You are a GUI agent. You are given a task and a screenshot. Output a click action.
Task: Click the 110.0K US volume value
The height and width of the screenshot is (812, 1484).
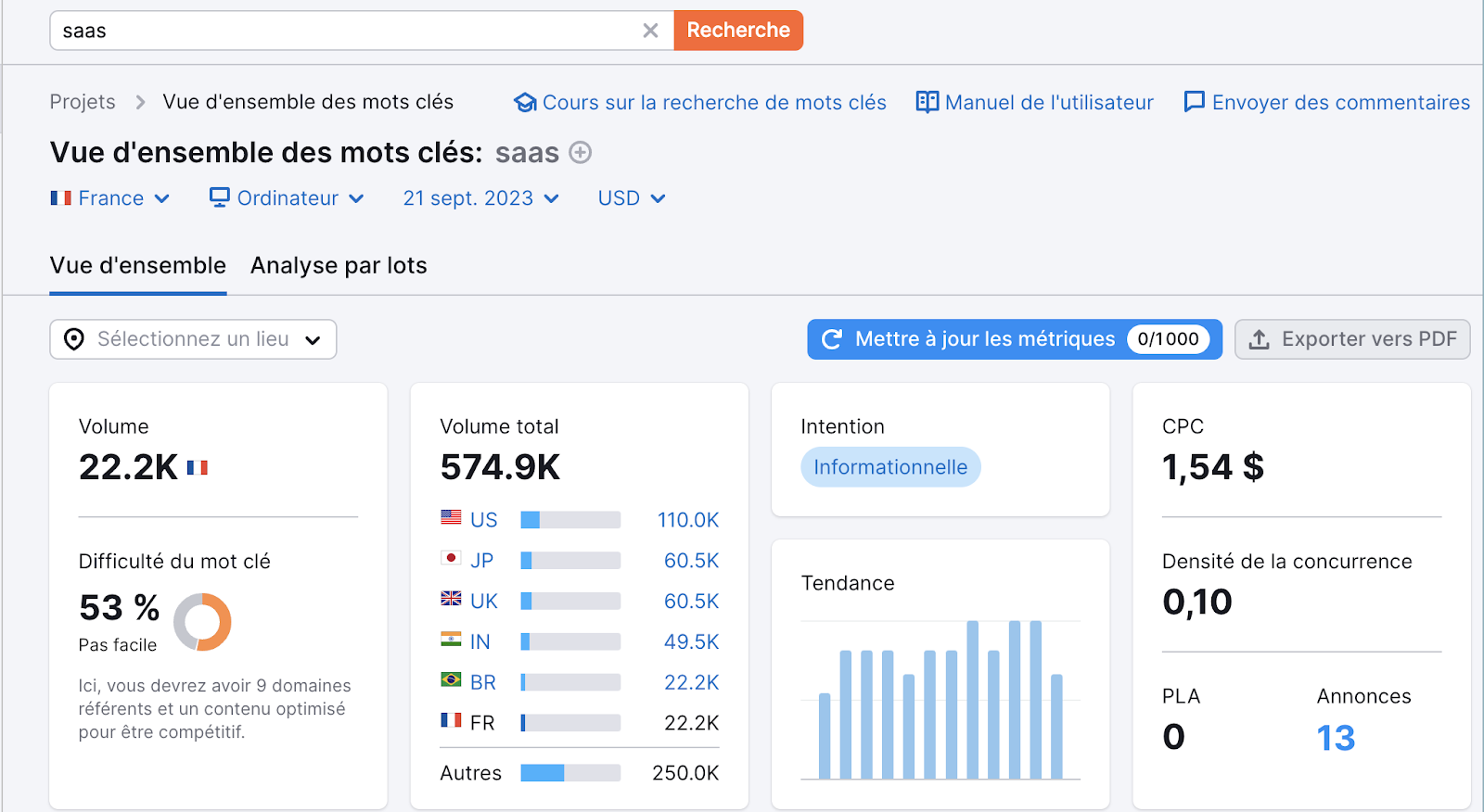coord(688,520)
